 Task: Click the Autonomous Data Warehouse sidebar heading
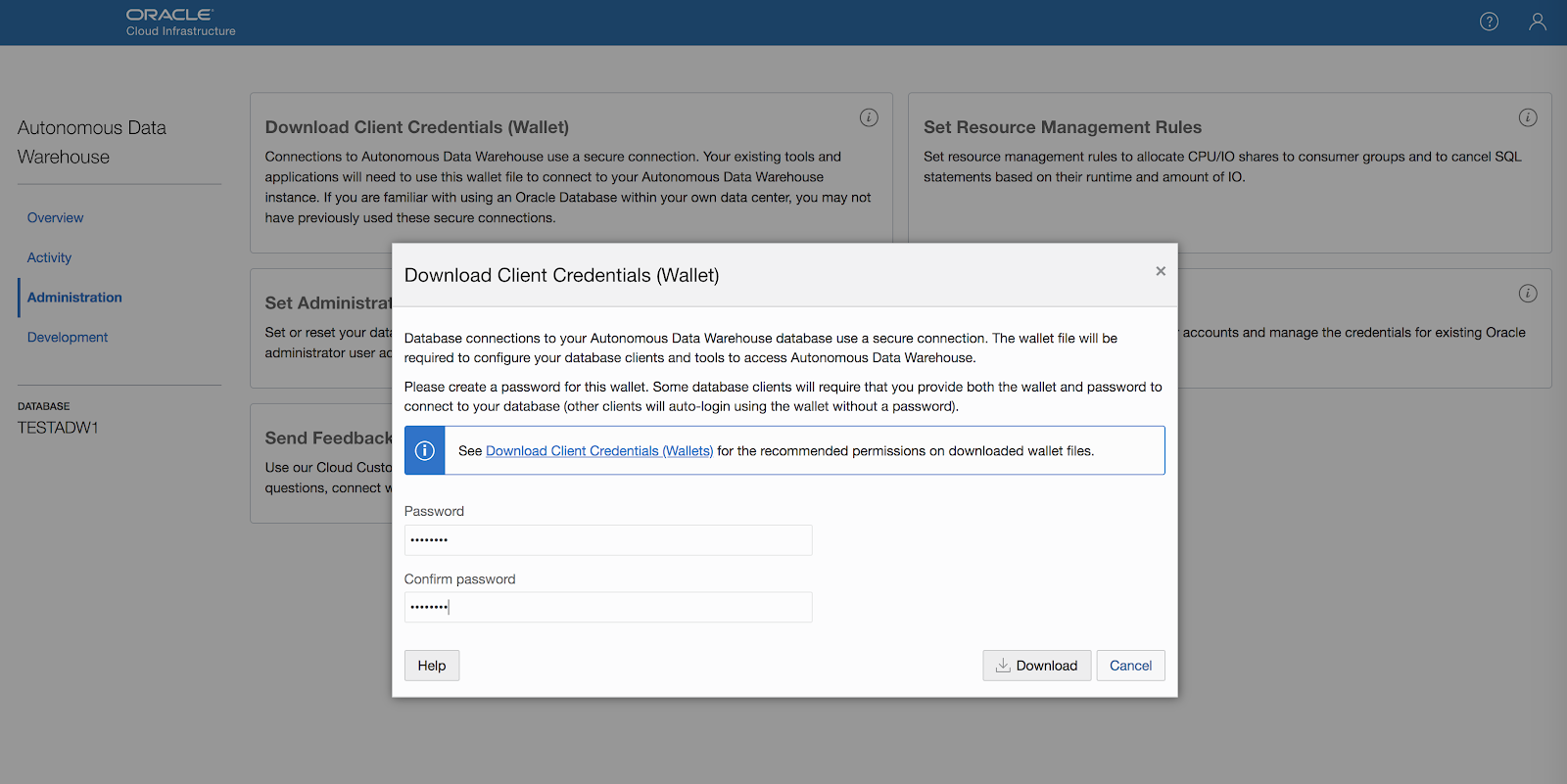click(92, 142)
